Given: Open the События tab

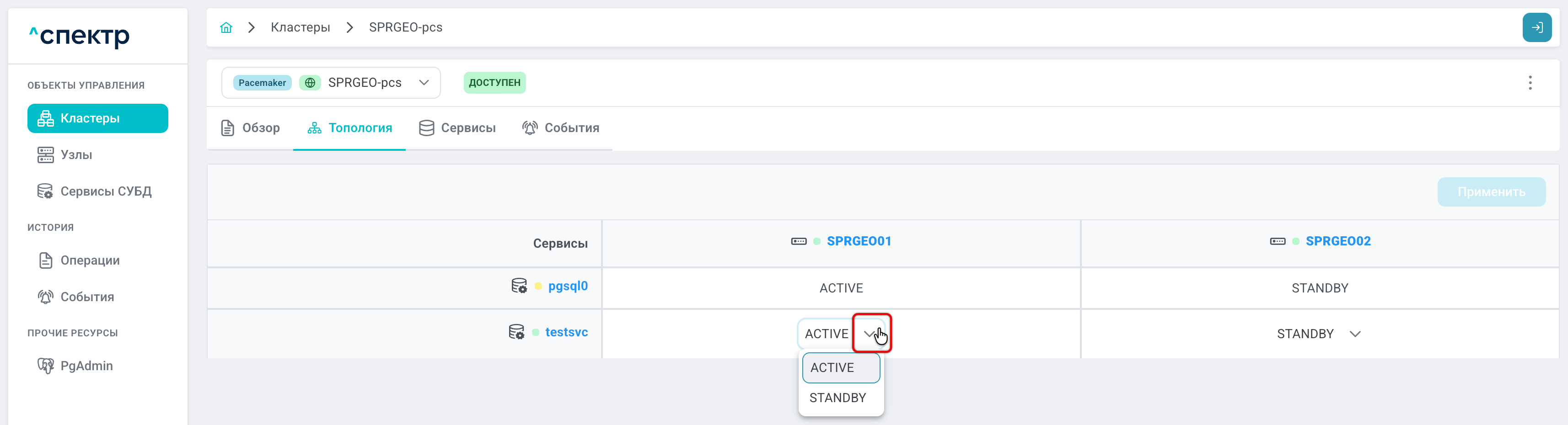Looking at the screenshot, I should (561, 127).
